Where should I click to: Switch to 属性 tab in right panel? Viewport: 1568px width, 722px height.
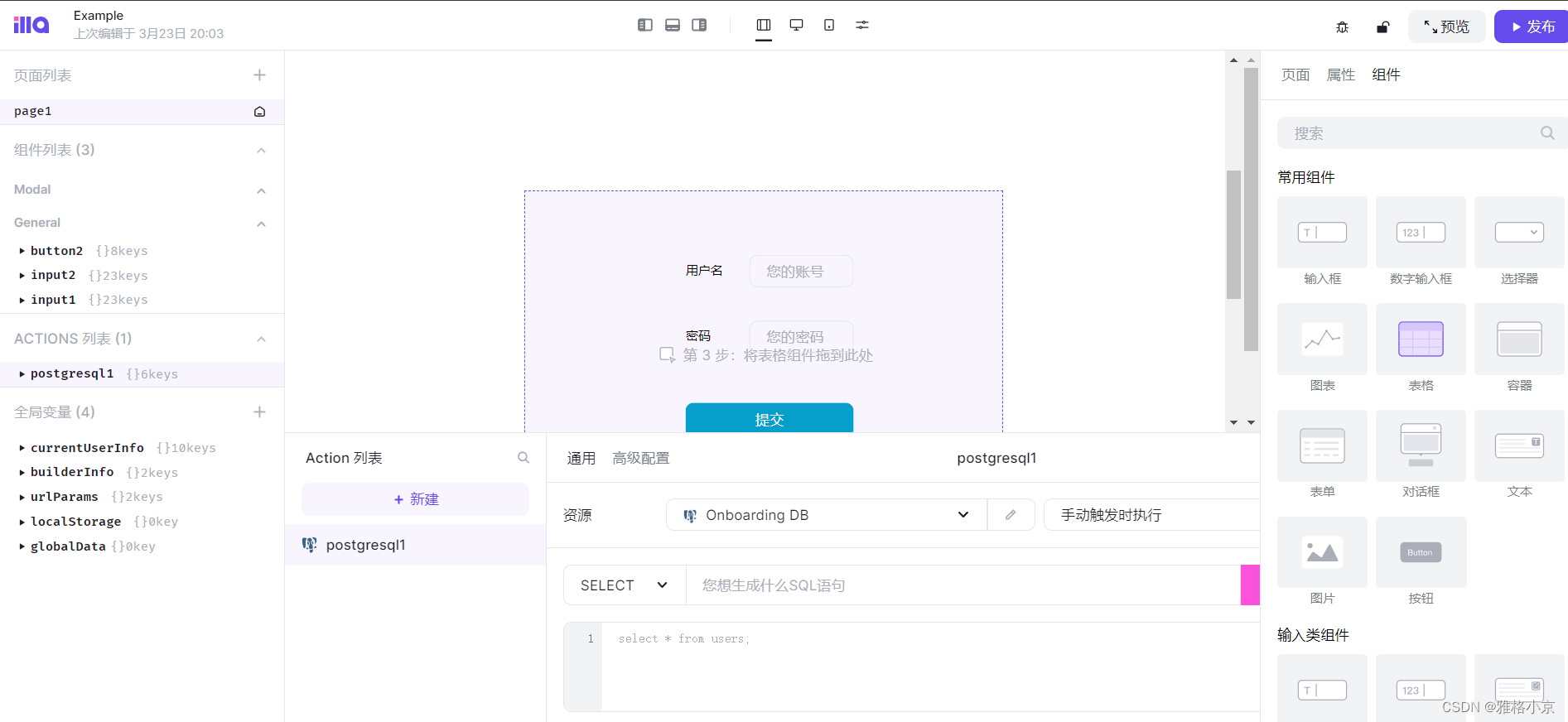click(1340, 75)
